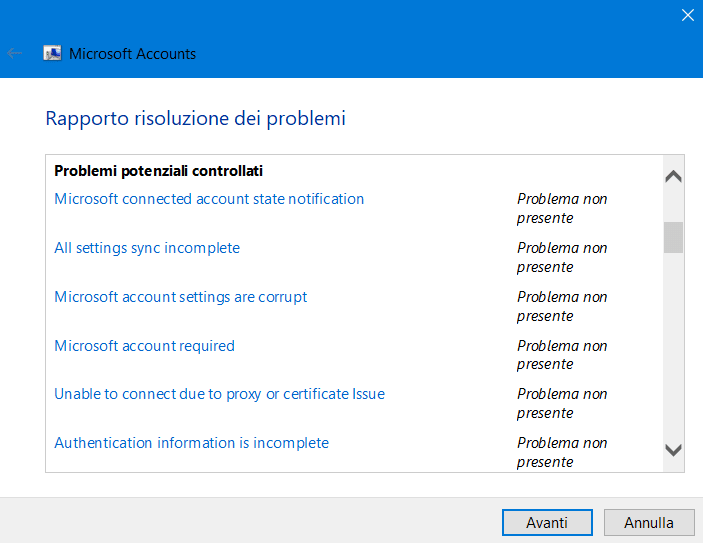The height and width of the screenshot is (543, 703).
Task: Open 'Authentication information is incomplete' link
Action: (191, 443)
